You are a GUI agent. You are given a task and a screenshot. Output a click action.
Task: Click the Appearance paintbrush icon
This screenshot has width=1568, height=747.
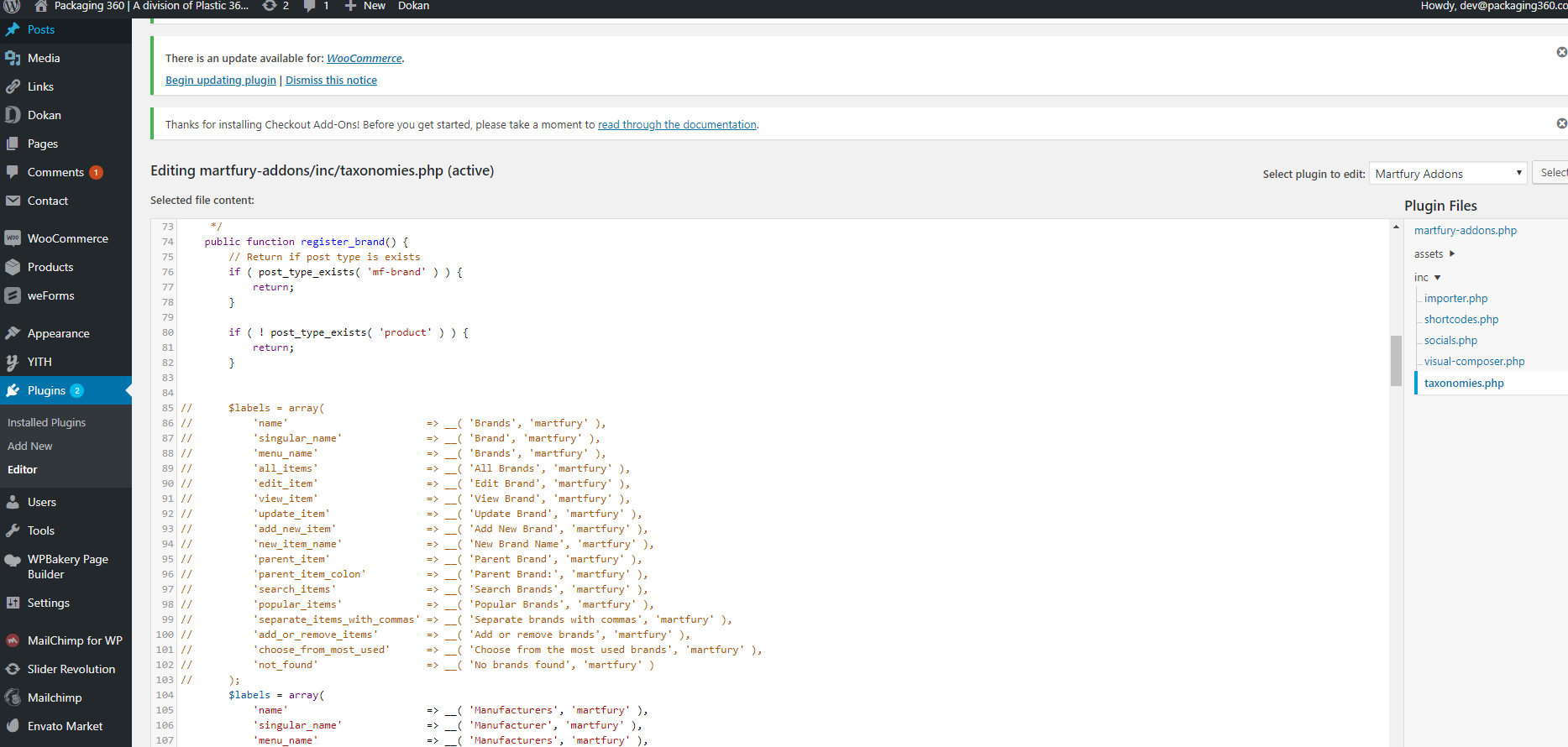point(13,333)
